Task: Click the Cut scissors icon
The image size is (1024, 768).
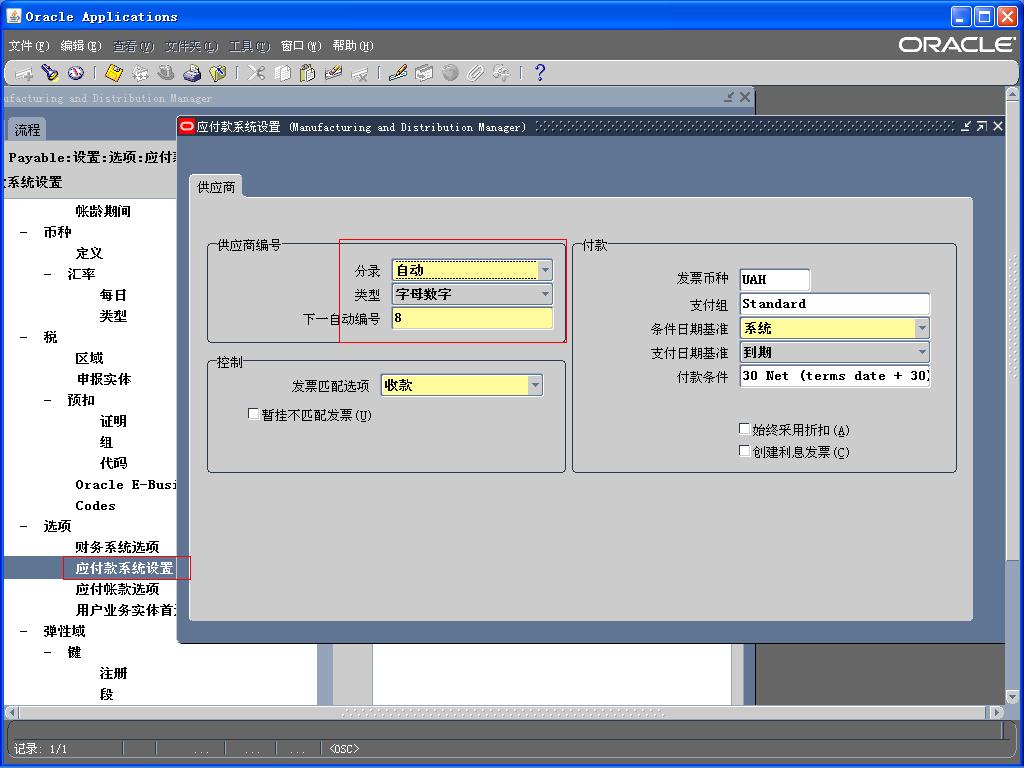Action: (x=256, y=73)
